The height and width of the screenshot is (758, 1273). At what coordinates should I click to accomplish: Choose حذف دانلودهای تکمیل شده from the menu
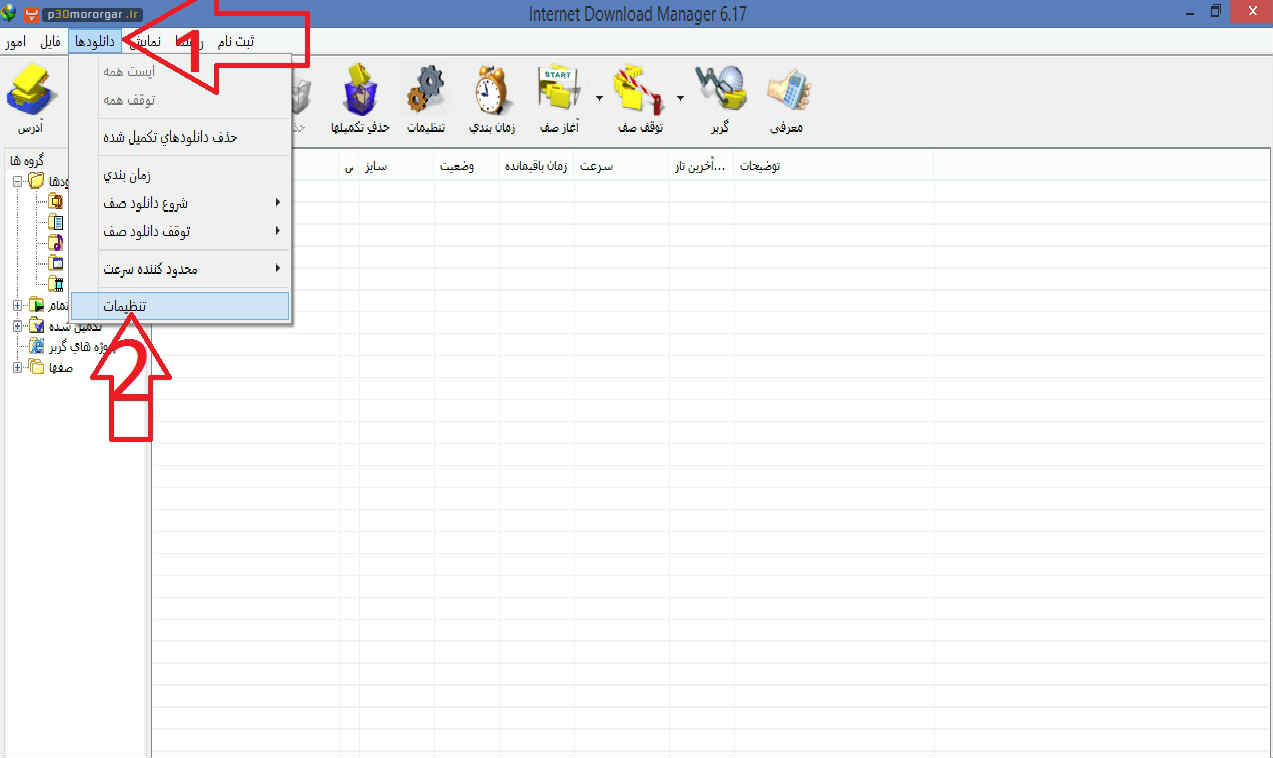click(x=180, y=137)
